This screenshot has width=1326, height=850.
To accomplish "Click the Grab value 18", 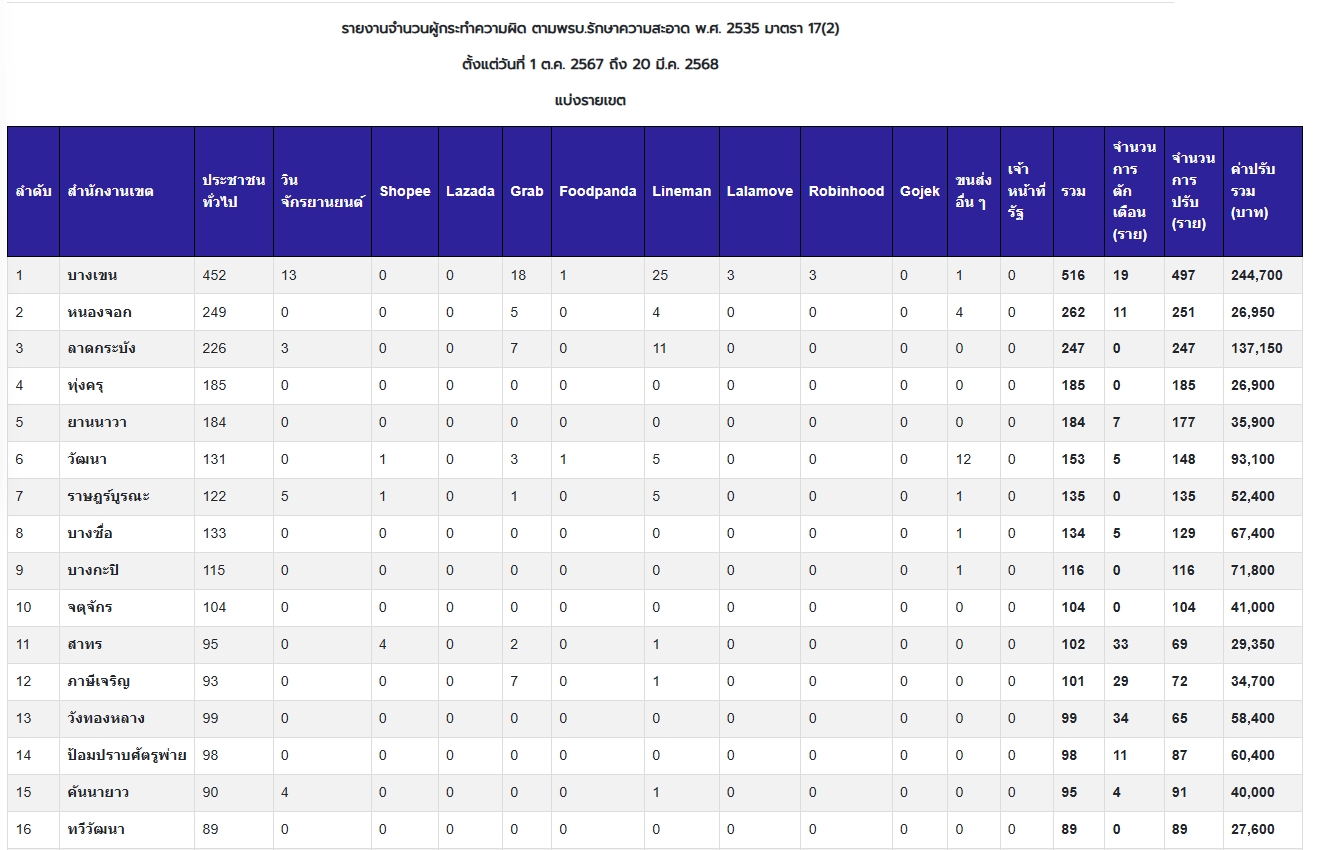I will coord(518,275).
